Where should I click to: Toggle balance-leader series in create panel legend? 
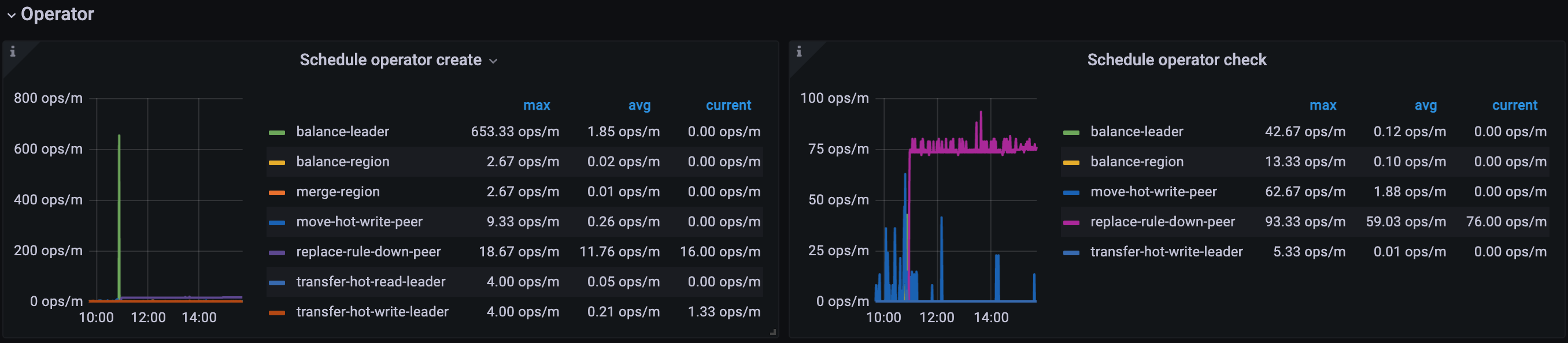click(x=342, y=131)
